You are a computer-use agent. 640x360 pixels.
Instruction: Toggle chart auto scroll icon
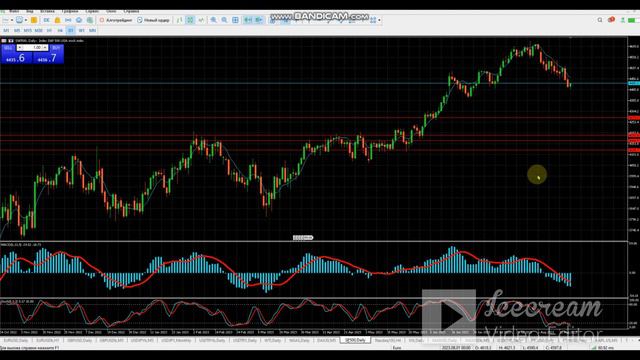pyautogui.click(x=248, y=20)
